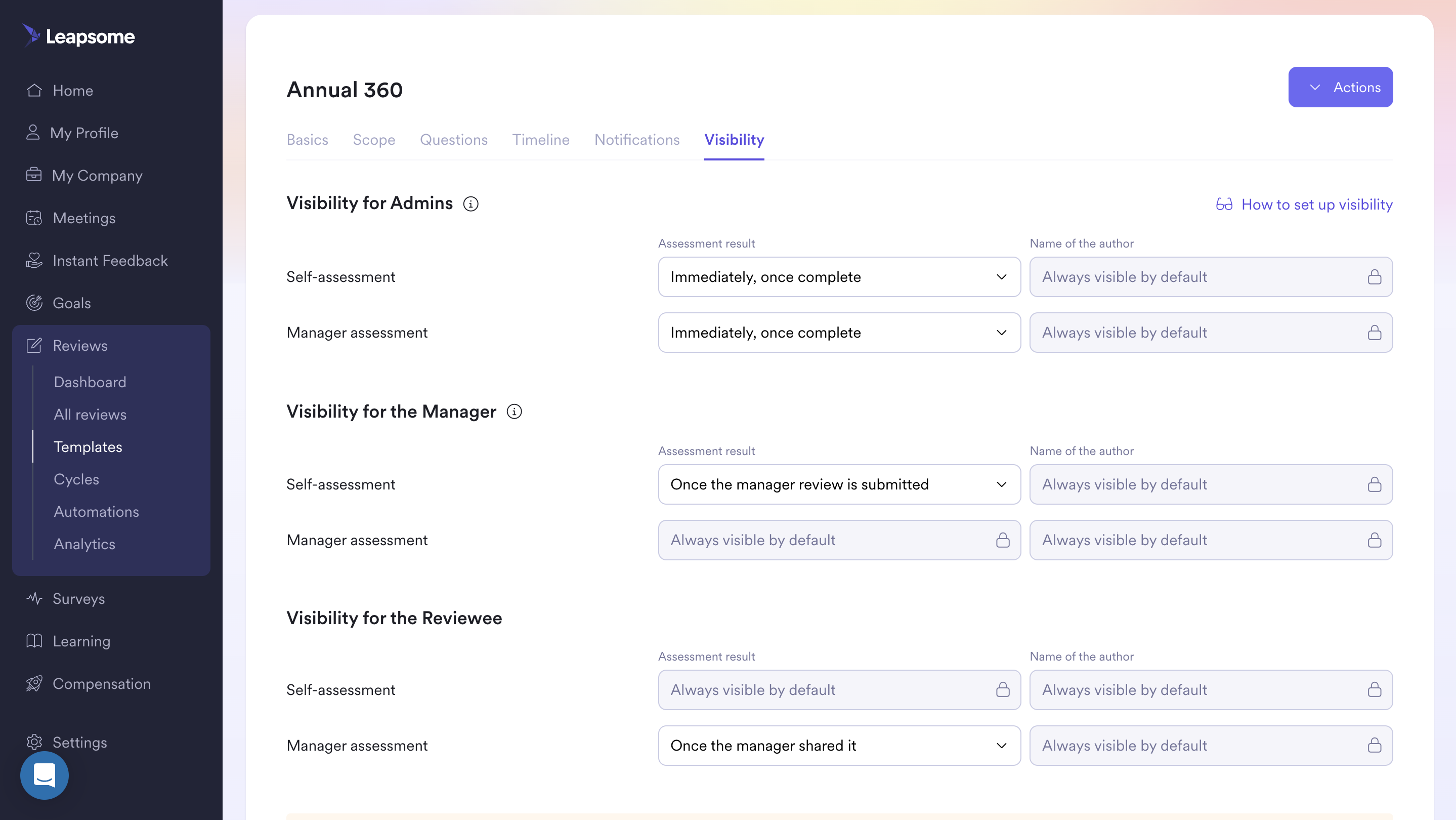Image resolution: width=1456 pixels, height=820 pixels.
Task: Click Manager section Manager assessment result locked field
Action: coord(839,540)
